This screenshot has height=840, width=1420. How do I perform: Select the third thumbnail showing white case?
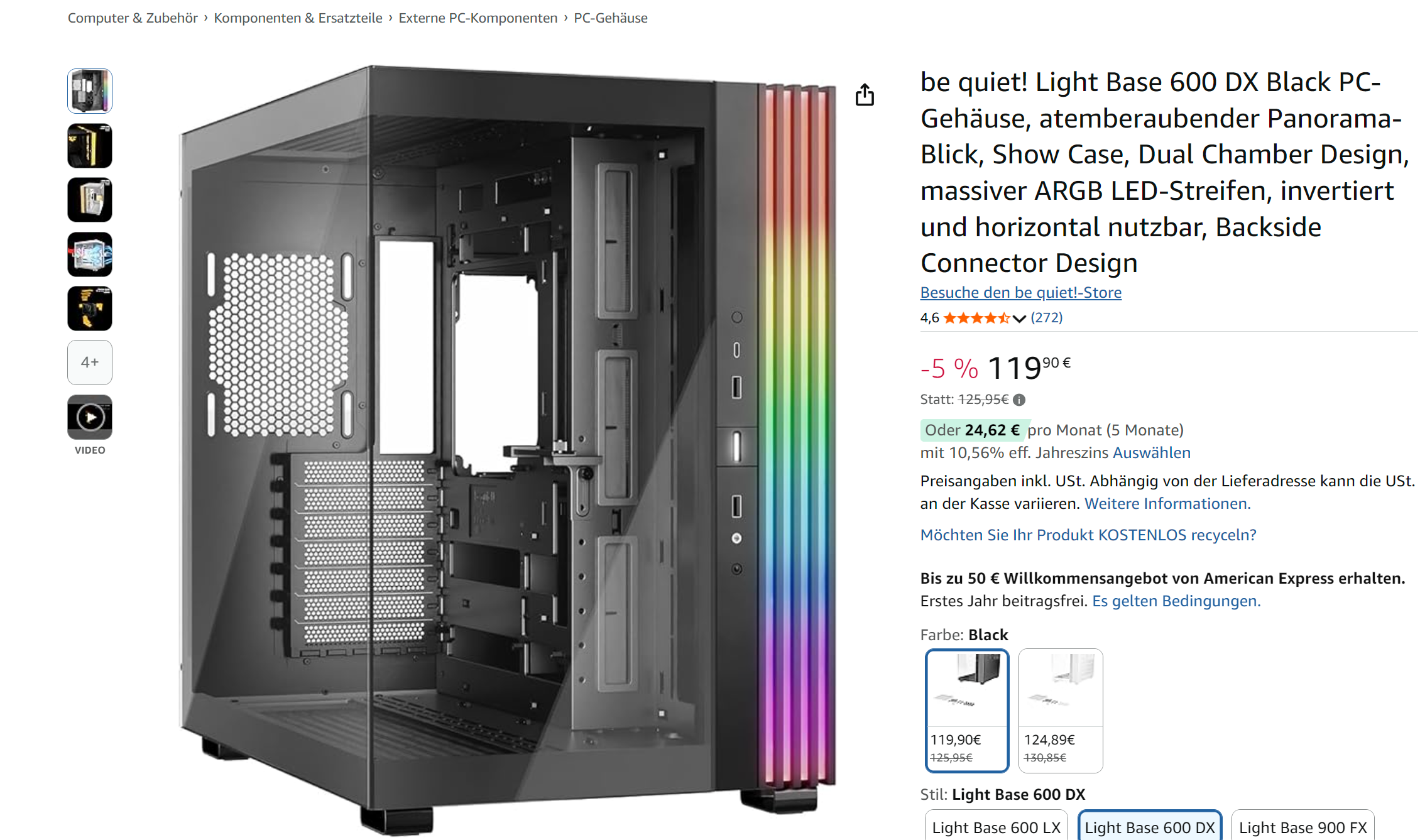(90, 200)
